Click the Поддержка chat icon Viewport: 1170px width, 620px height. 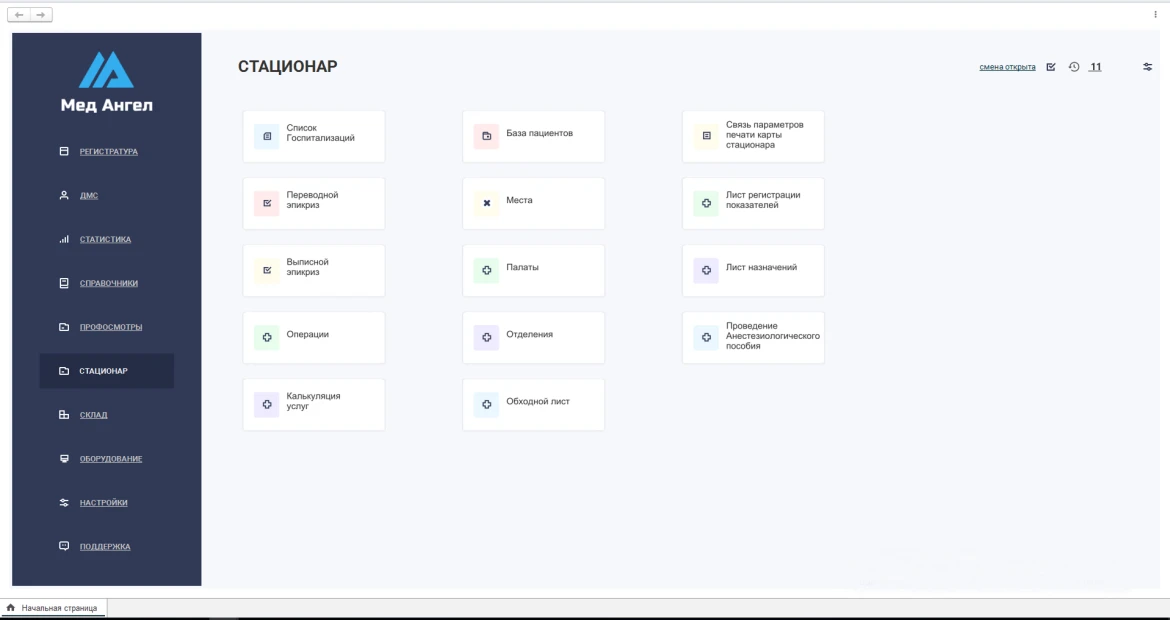coord(64,546)
